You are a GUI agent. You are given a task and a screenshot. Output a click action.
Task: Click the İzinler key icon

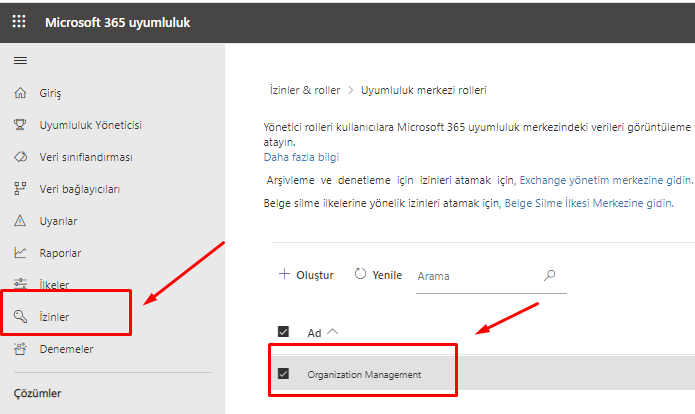pyautogui.click(x=20, y=316)
